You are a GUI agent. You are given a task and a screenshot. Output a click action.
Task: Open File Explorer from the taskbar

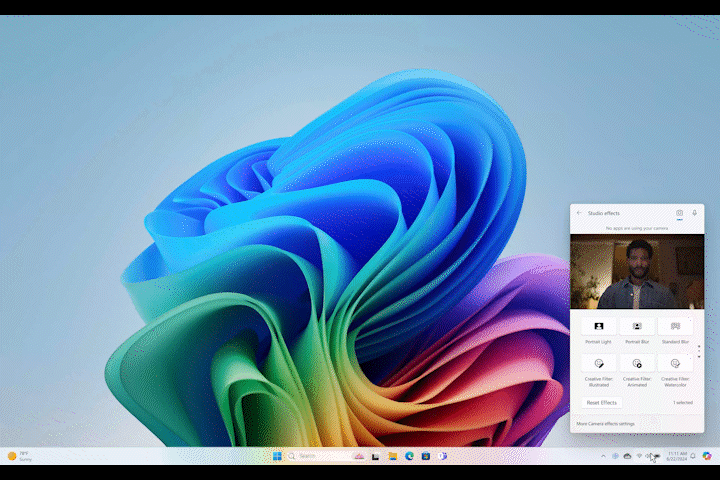click(x=393, y=456)
